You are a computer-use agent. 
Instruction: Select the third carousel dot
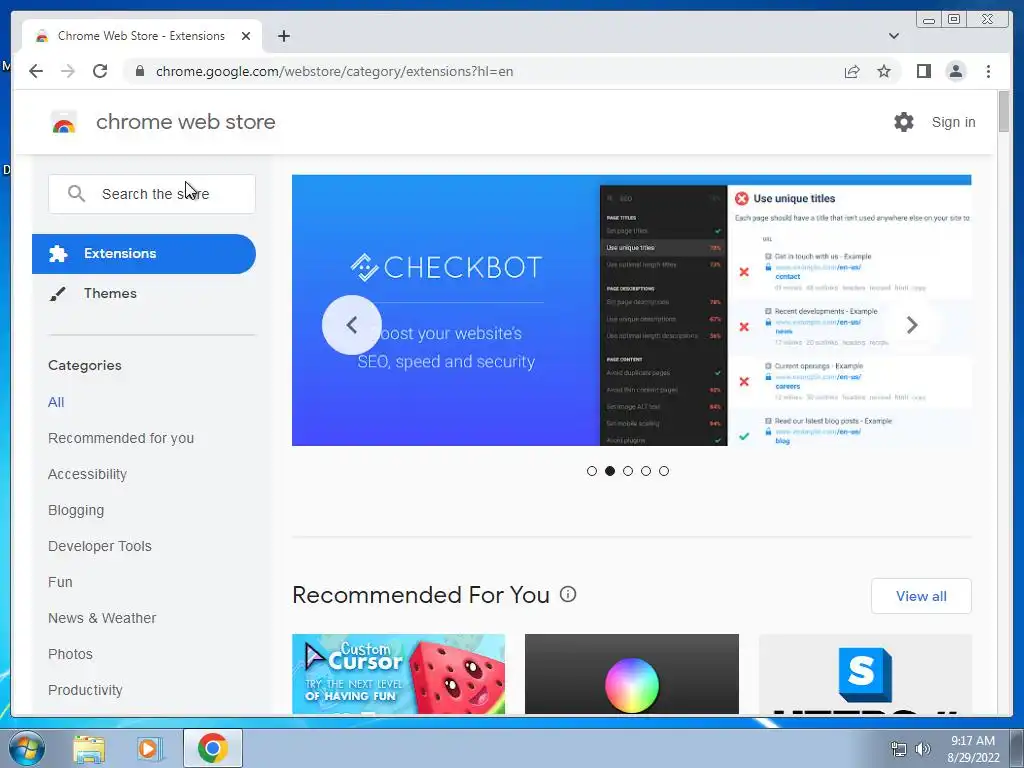pos(628,471)
